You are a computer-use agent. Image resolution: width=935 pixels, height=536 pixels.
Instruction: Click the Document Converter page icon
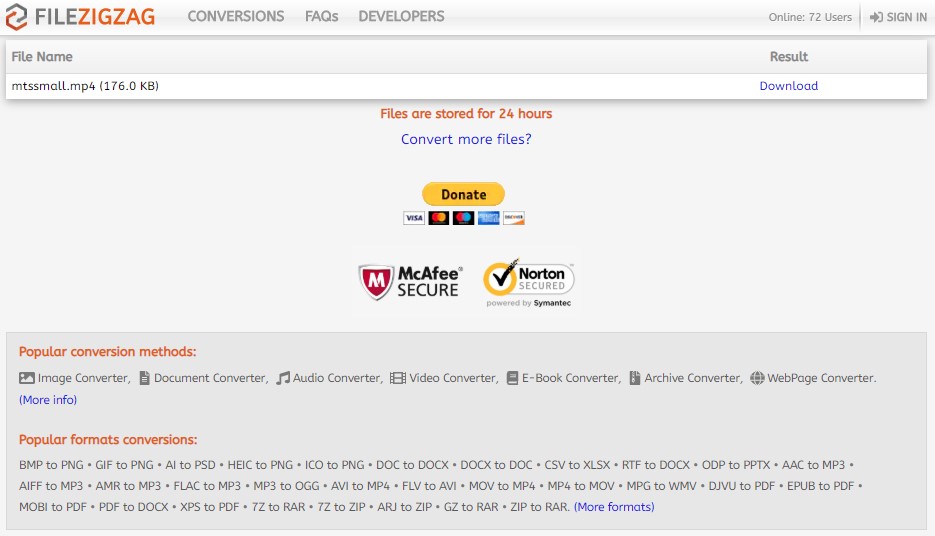click(144, 378)
